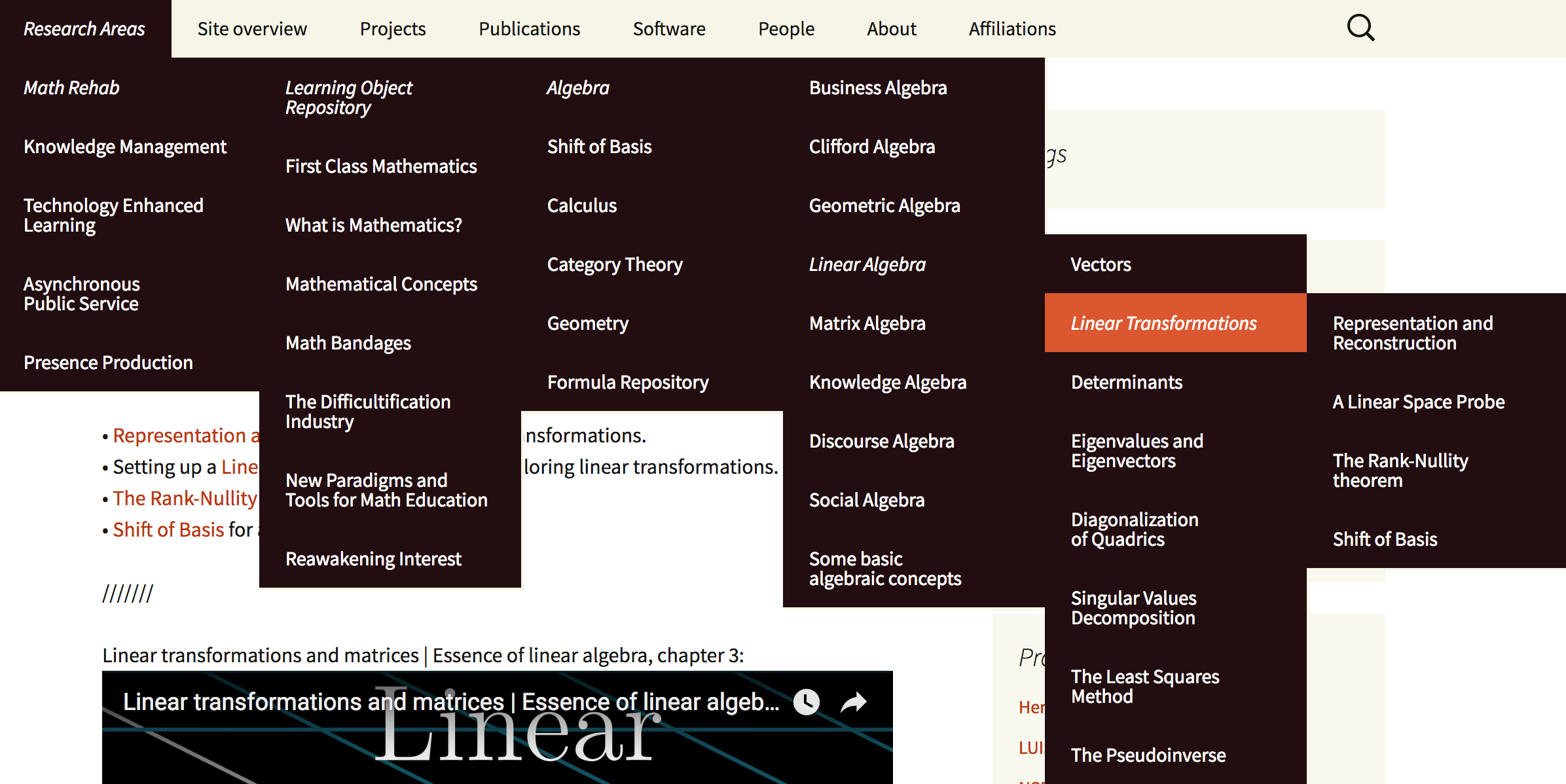Screen dimensions: 1566x784
Task: Select Clifford Algebra from the menu
Action: [x=871, y=147]
